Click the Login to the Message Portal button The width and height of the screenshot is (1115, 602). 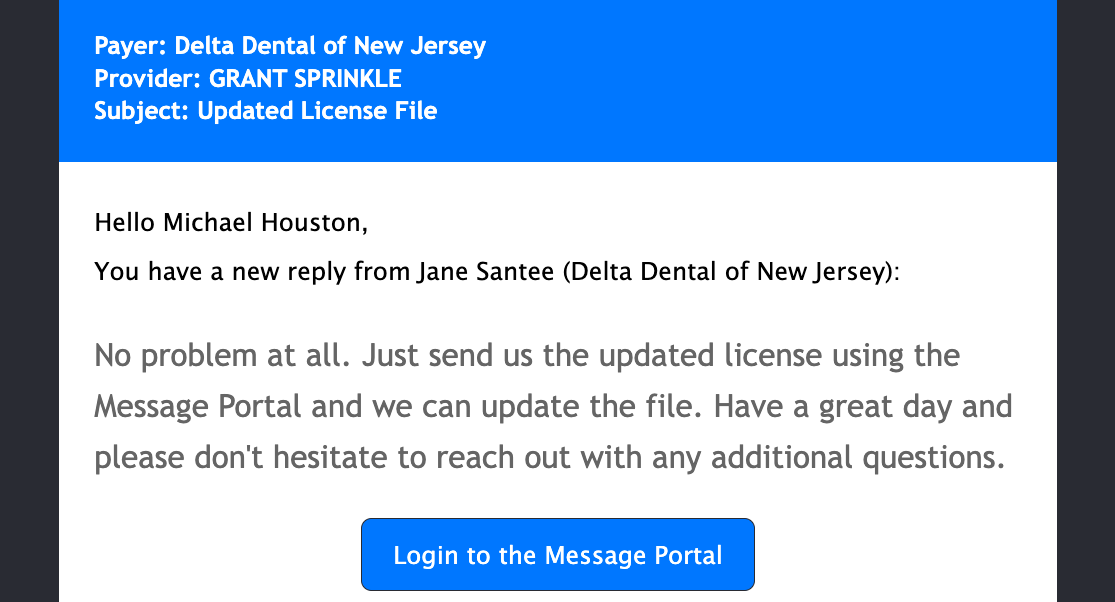tap(557, 555)
